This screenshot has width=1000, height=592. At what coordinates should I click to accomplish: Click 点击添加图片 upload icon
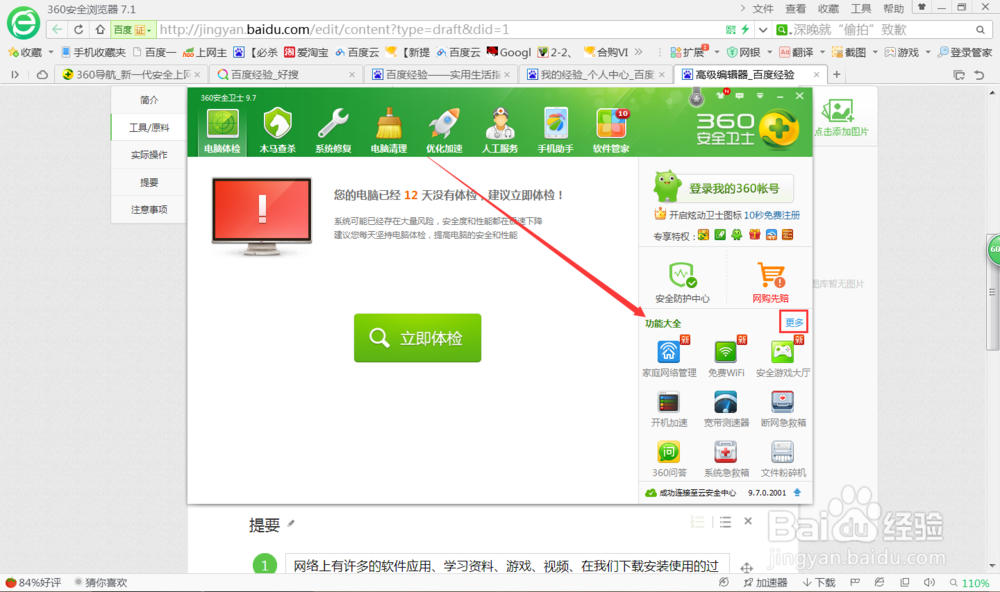[841, 117]
